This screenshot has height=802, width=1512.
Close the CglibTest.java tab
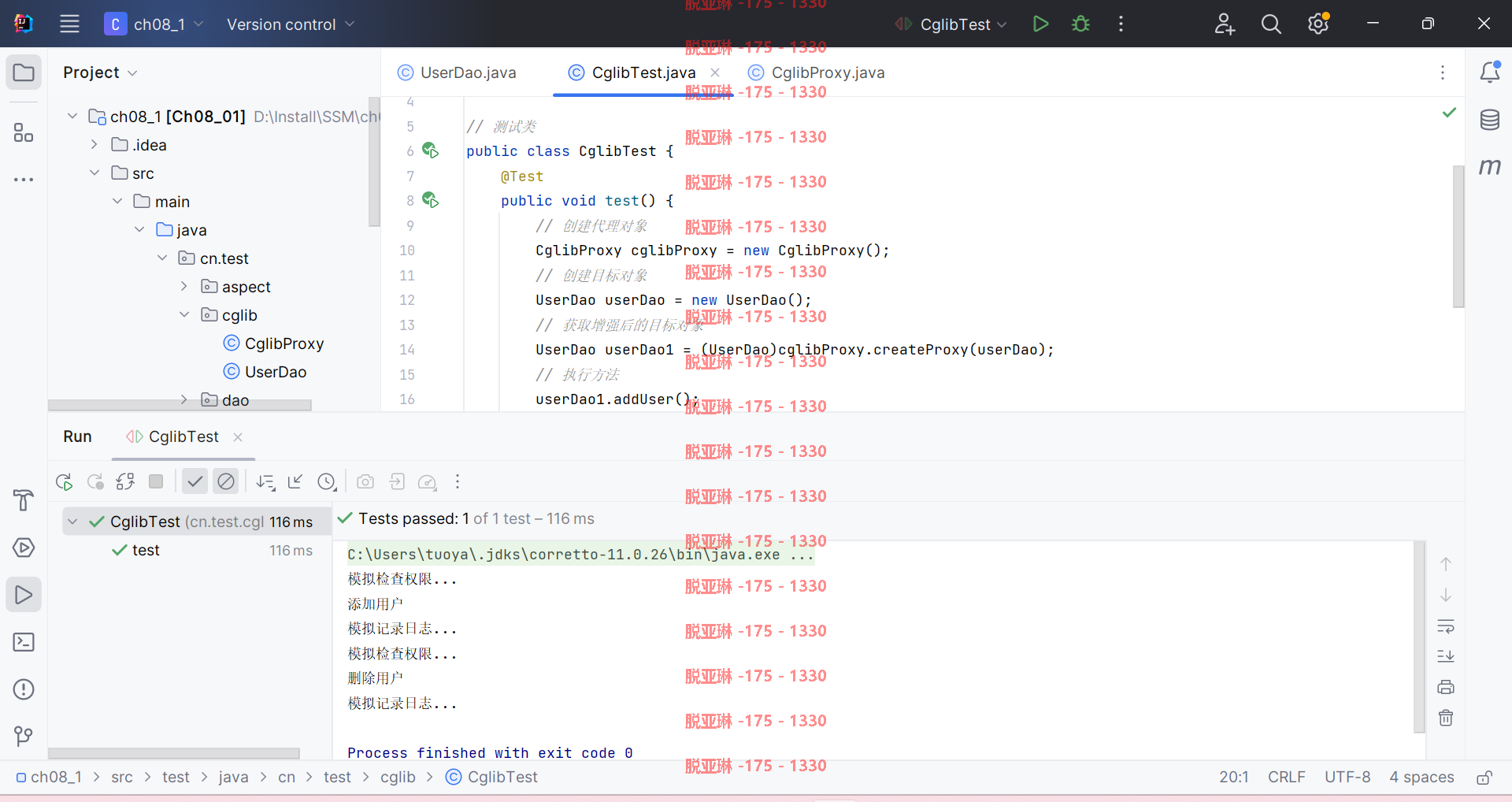pyautogui.click(x=715, y=72)
